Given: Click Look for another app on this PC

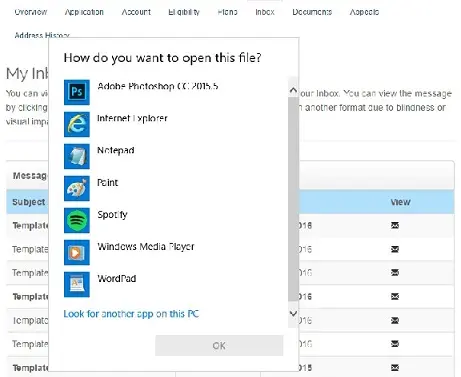Looking at the screenshot, I should (131, 314).
